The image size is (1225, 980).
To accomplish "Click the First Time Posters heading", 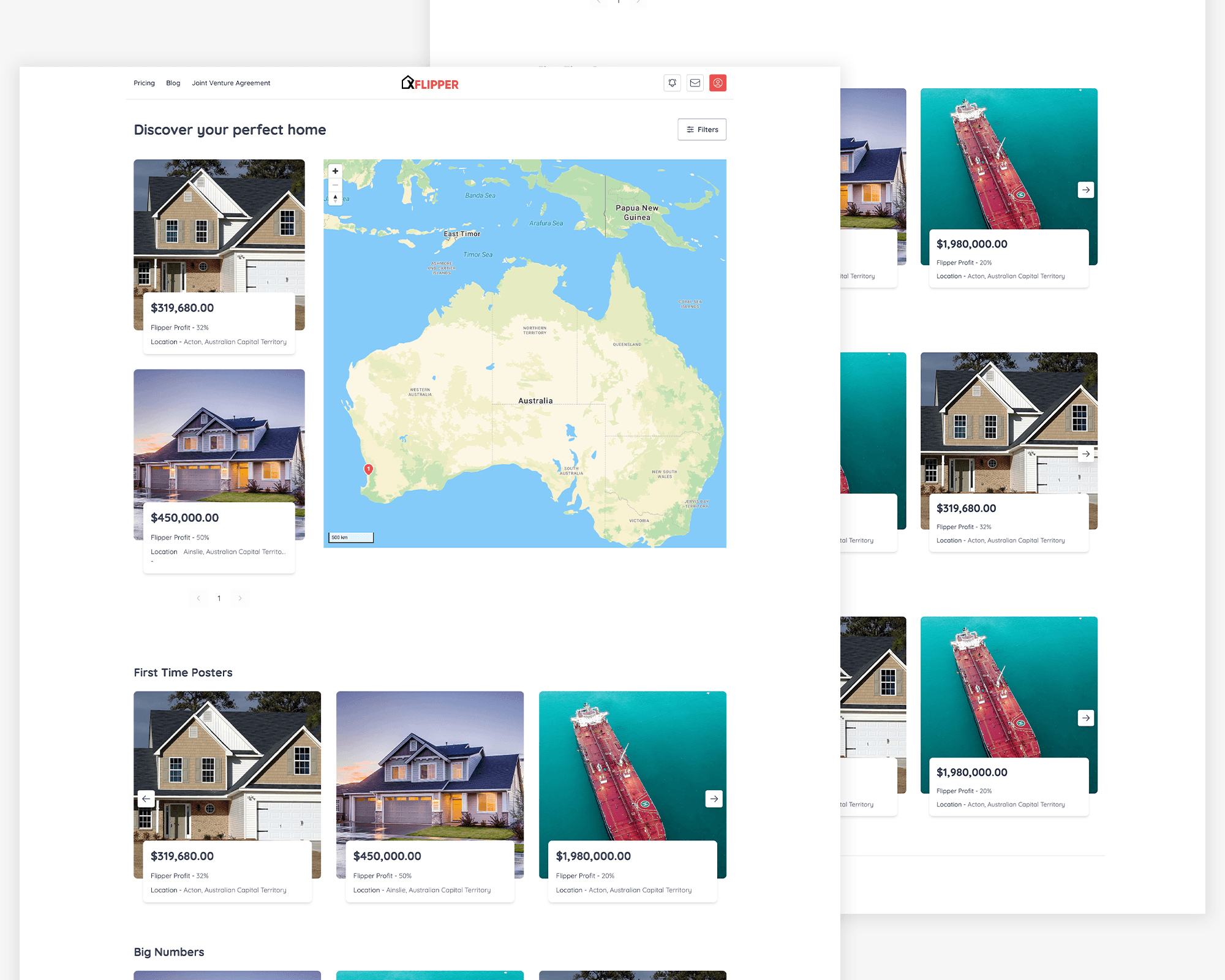I will click(183, 673).
